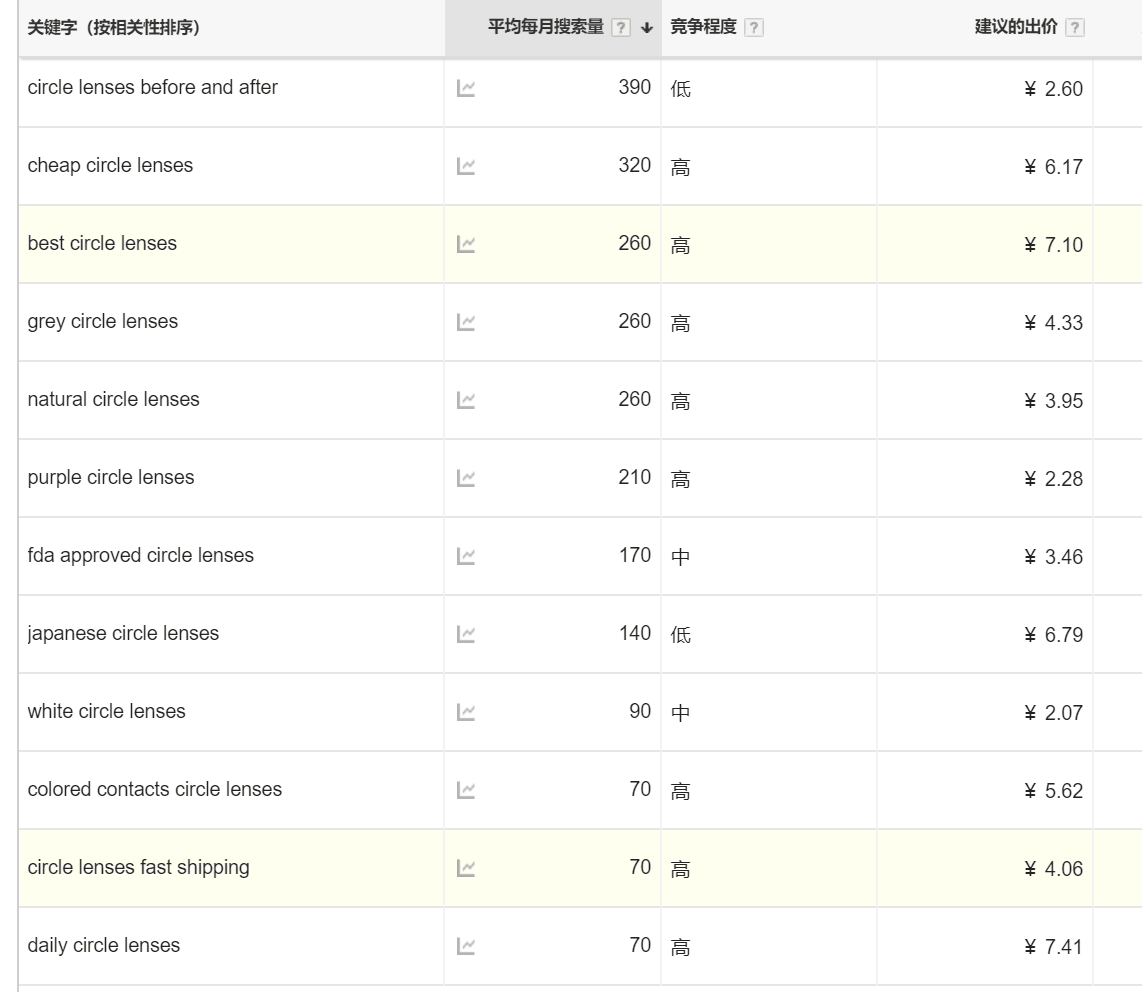The height and width of the screenshot is (992, 1142).
Task: Open trend chart for daily circle lenses
Action: [x=465, y=946]
